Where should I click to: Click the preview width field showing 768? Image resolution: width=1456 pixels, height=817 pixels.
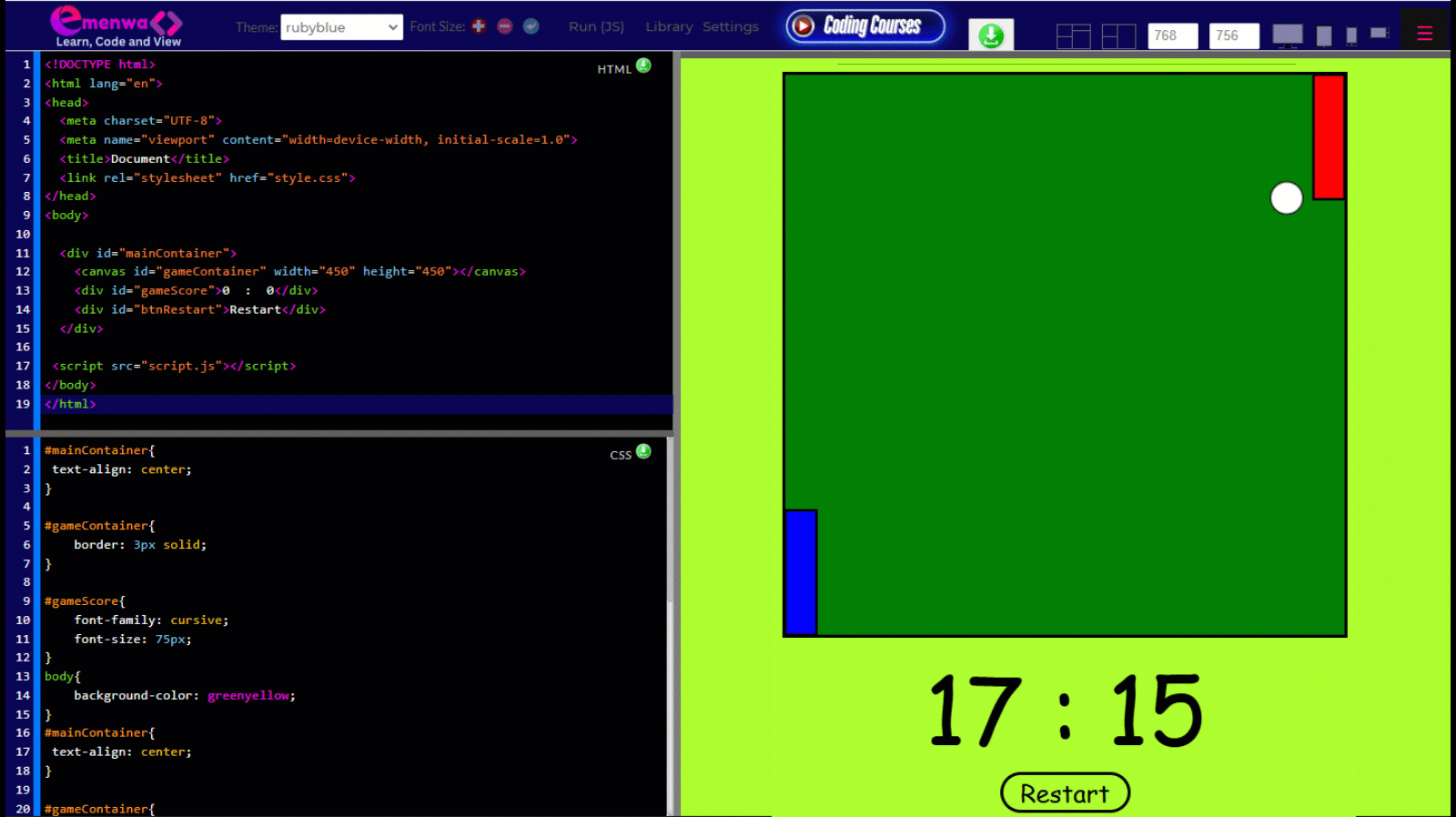[1172, 35]
